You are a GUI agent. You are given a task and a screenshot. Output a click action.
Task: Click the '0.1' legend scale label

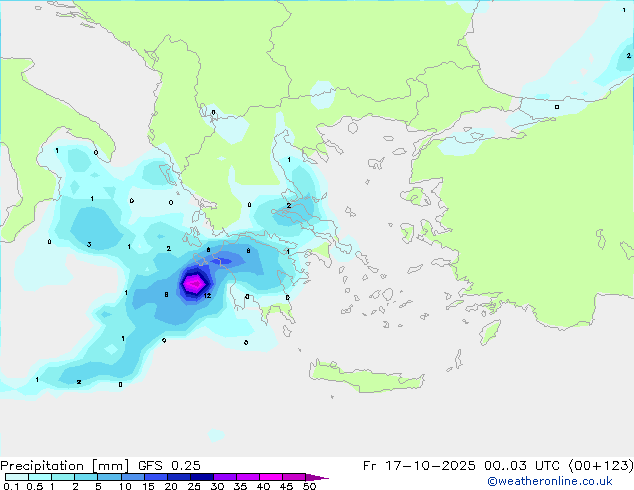[x=12, y=486]
